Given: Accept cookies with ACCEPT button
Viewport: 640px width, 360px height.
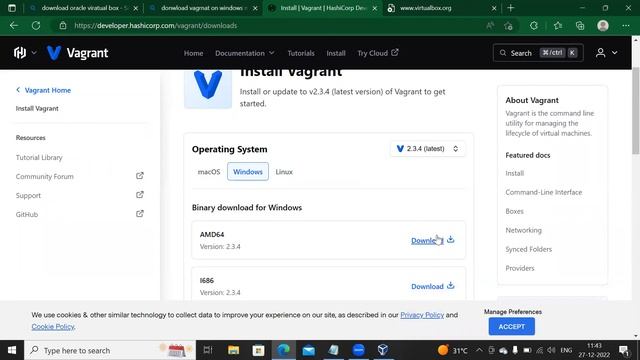Looking at the screenshot, I should (x=511, y=327).
